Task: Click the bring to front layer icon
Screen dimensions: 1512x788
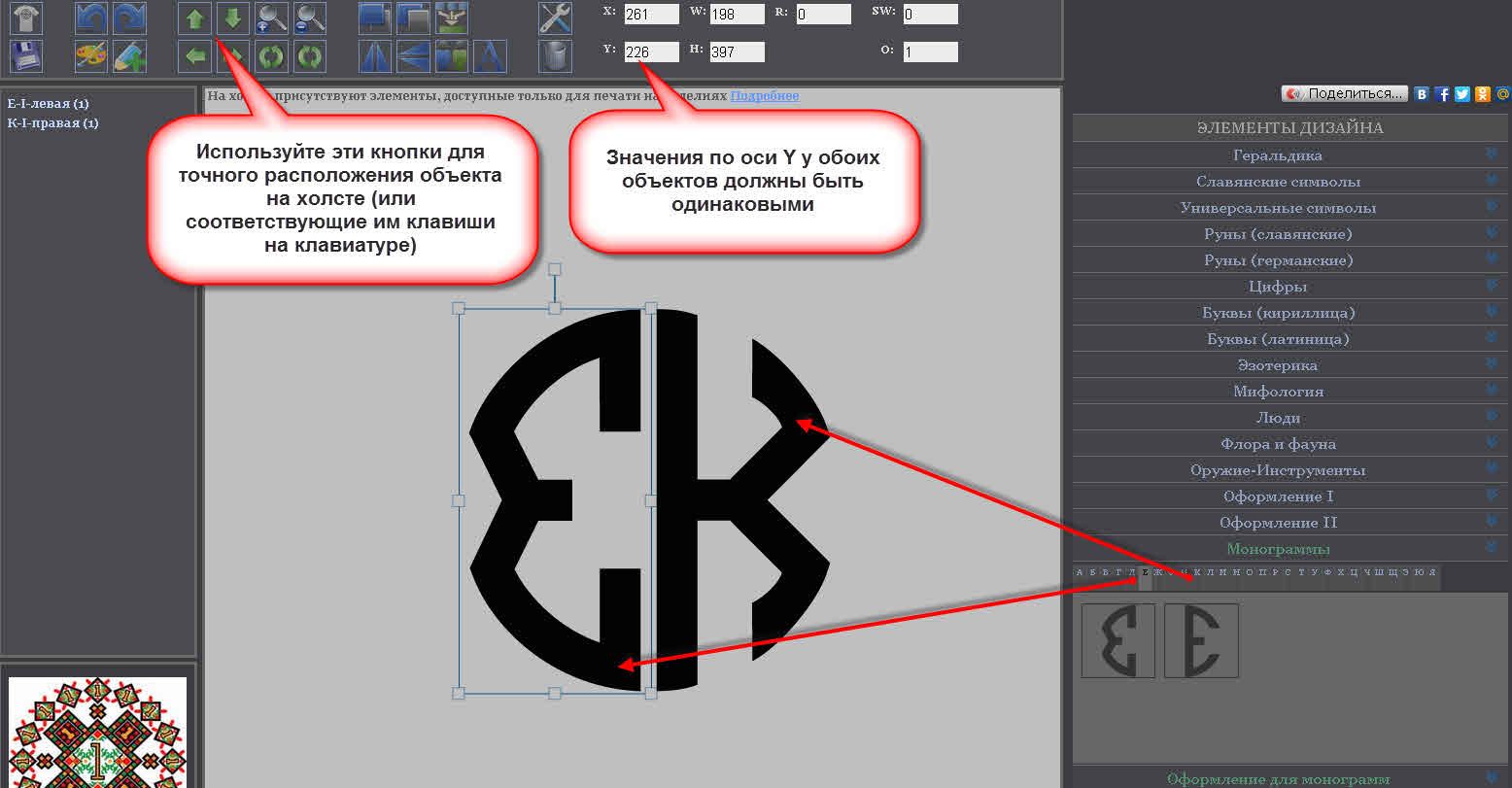Action: point(375,18)
